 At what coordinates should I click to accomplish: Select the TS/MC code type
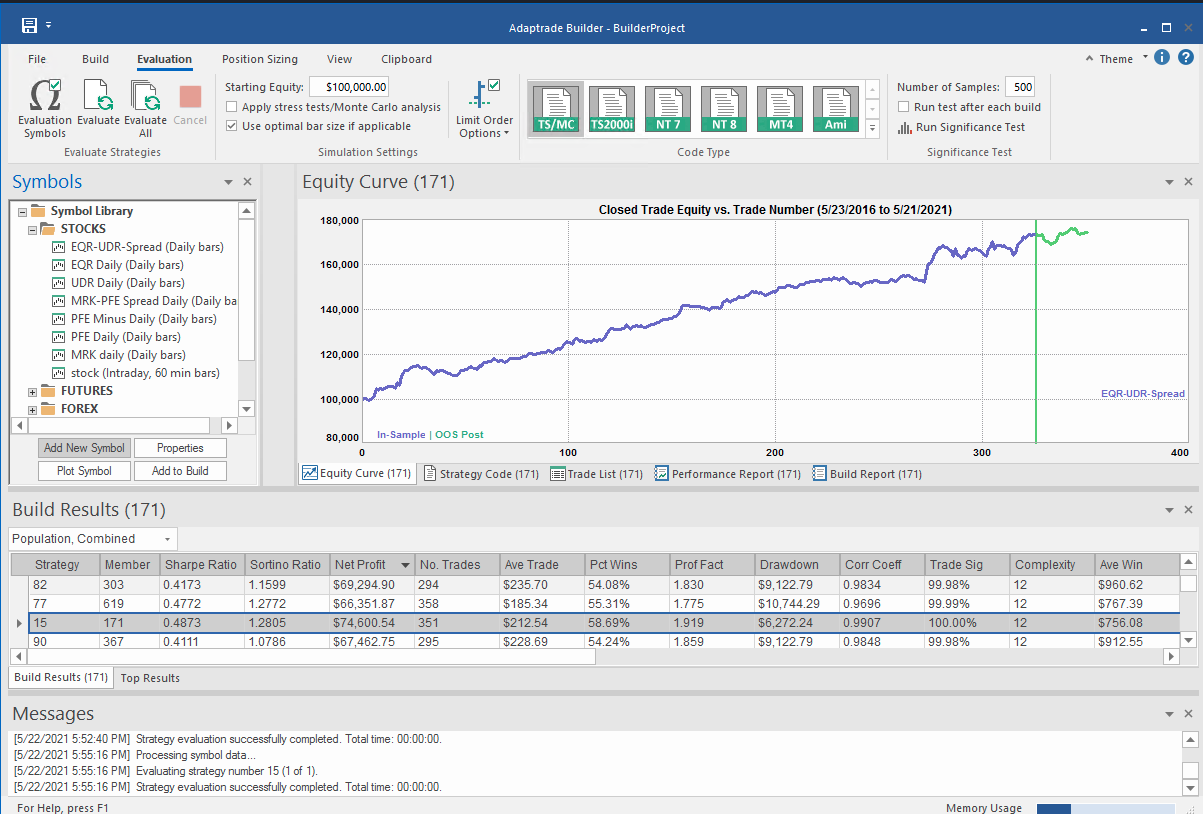[x=556, y=109]
